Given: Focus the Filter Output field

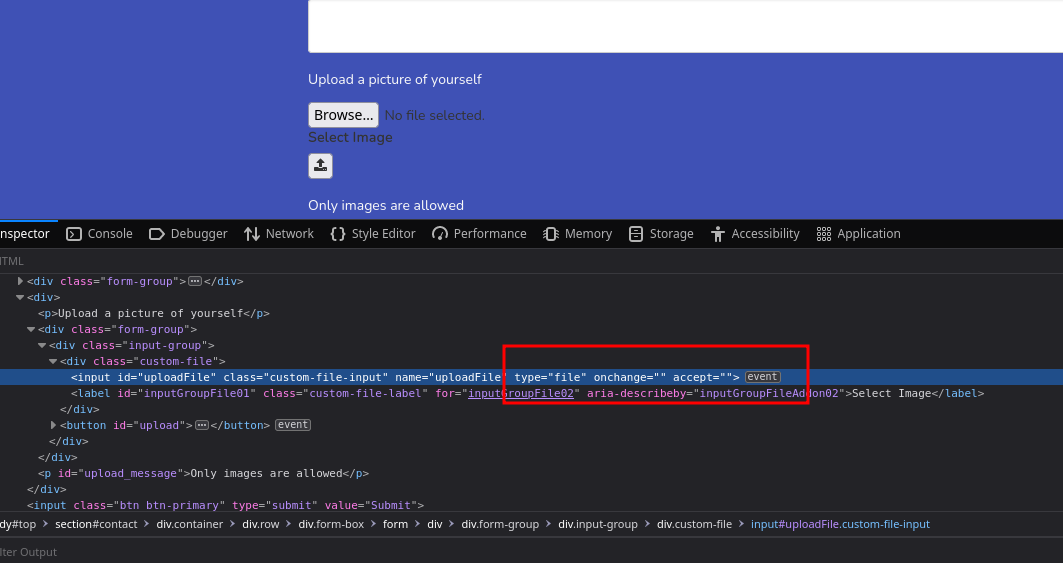Looking at the screenshot, I should 532,552.
